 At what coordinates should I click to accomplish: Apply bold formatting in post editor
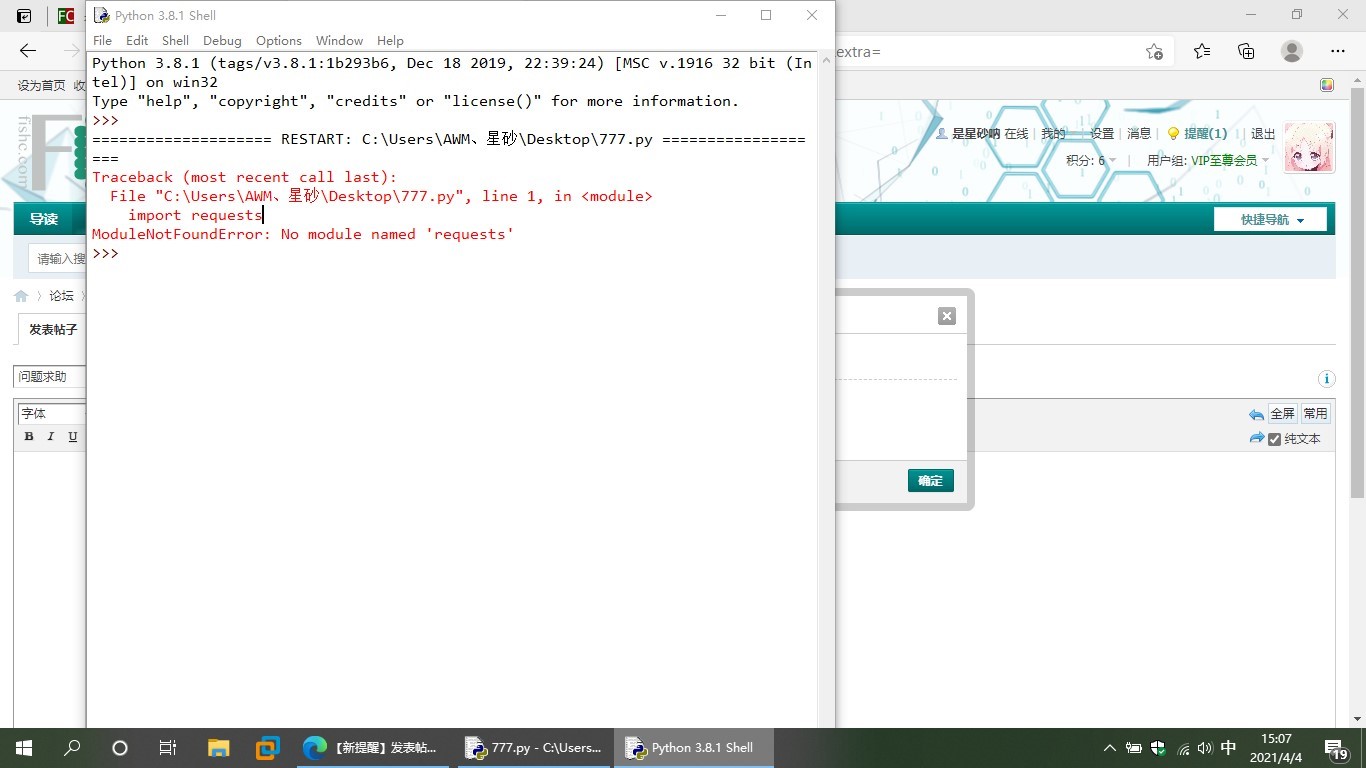(x=29, y=437)
